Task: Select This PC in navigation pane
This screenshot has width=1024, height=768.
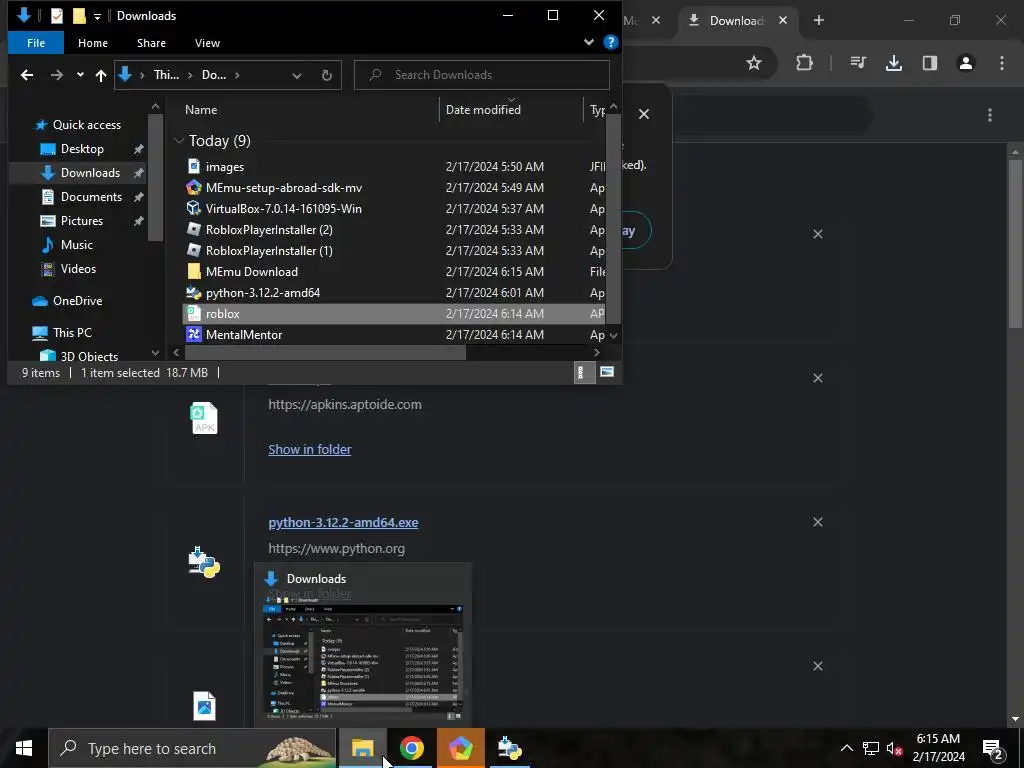Action: (x=72, y=332)
